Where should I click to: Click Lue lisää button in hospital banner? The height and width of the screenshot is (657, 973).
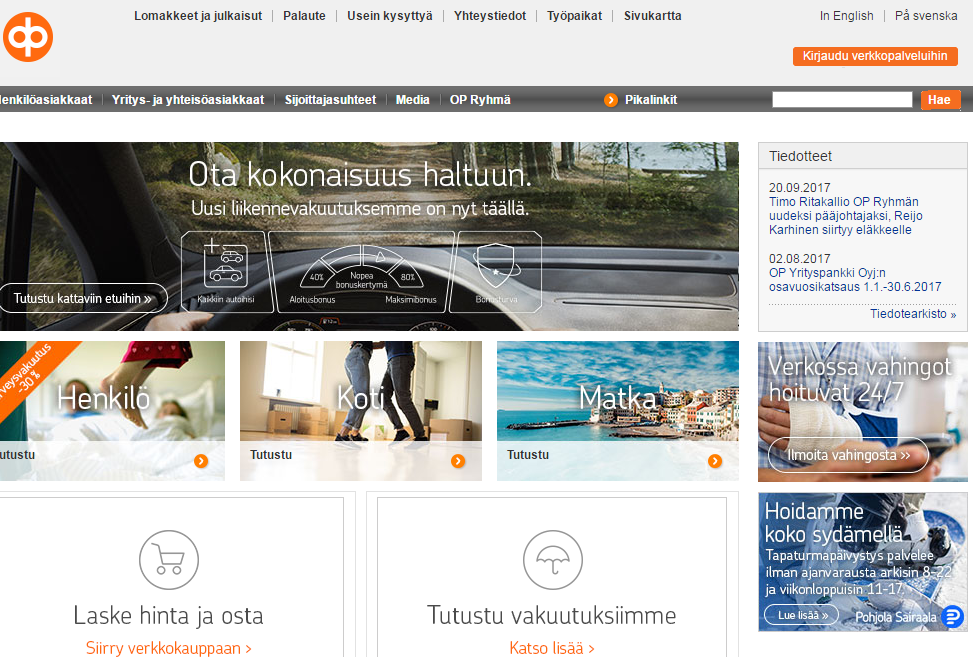coord(800,615)
